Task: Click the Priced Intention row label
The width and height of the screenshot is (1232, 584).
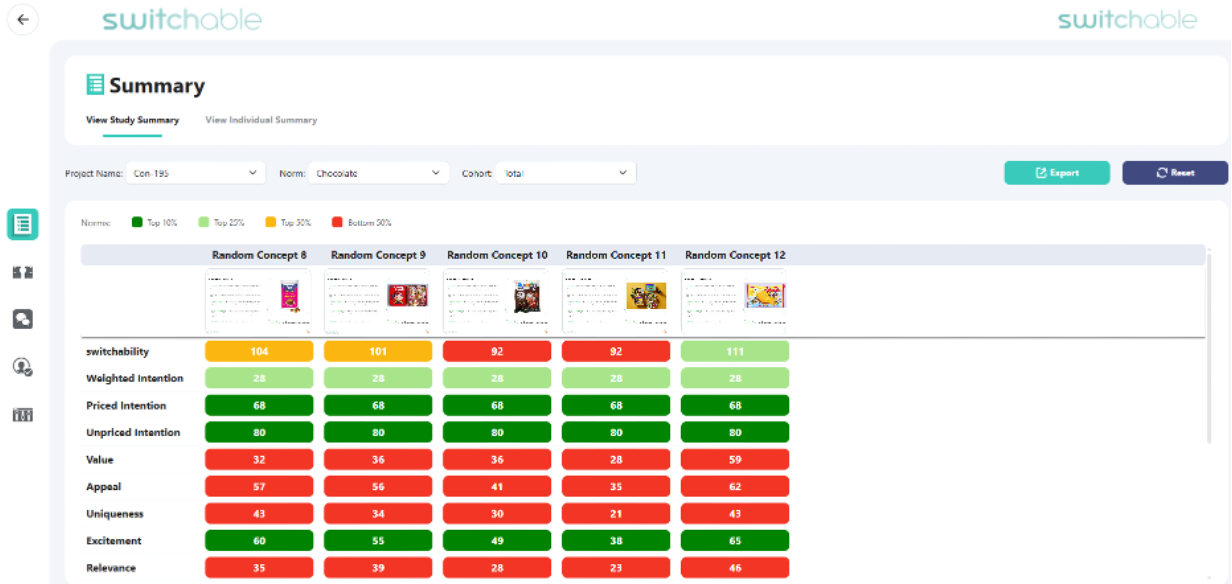Action: pyautogui.click(x=126, y=406)
